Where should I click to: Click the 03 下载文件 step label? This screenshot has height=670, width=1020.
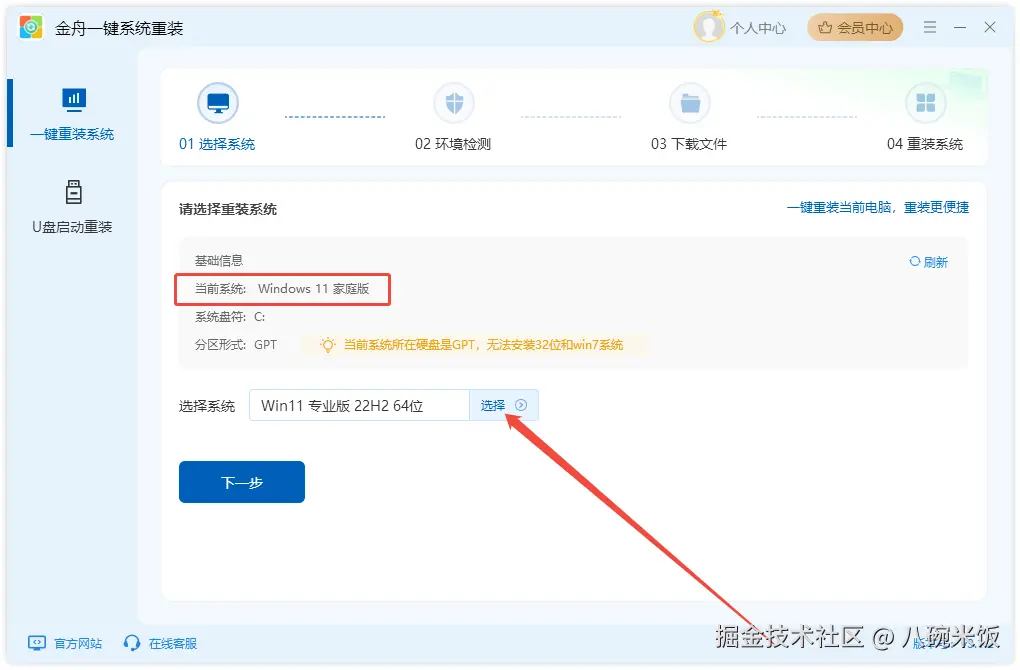pyautogui.click(x=689, y=144)
